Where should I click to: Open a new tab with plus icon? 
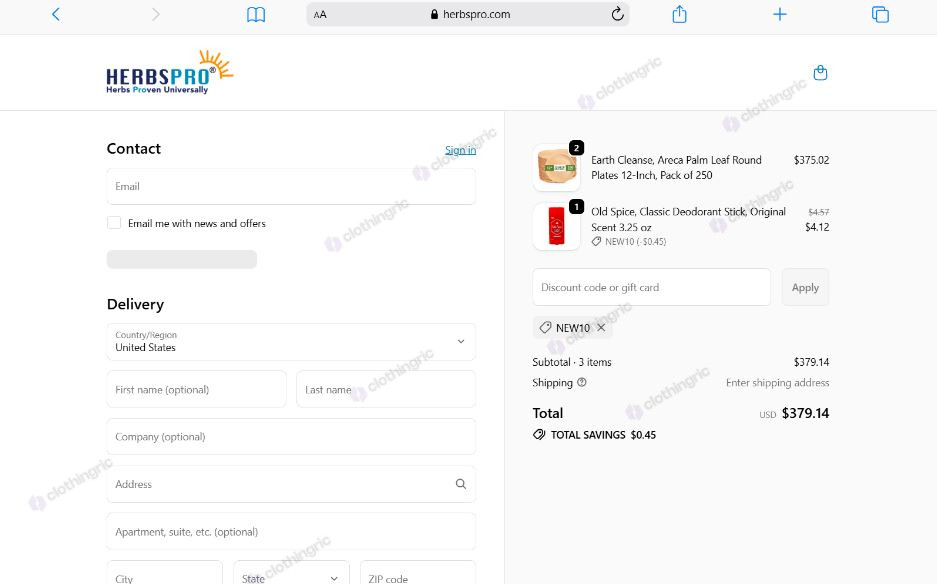click(780, 14)
